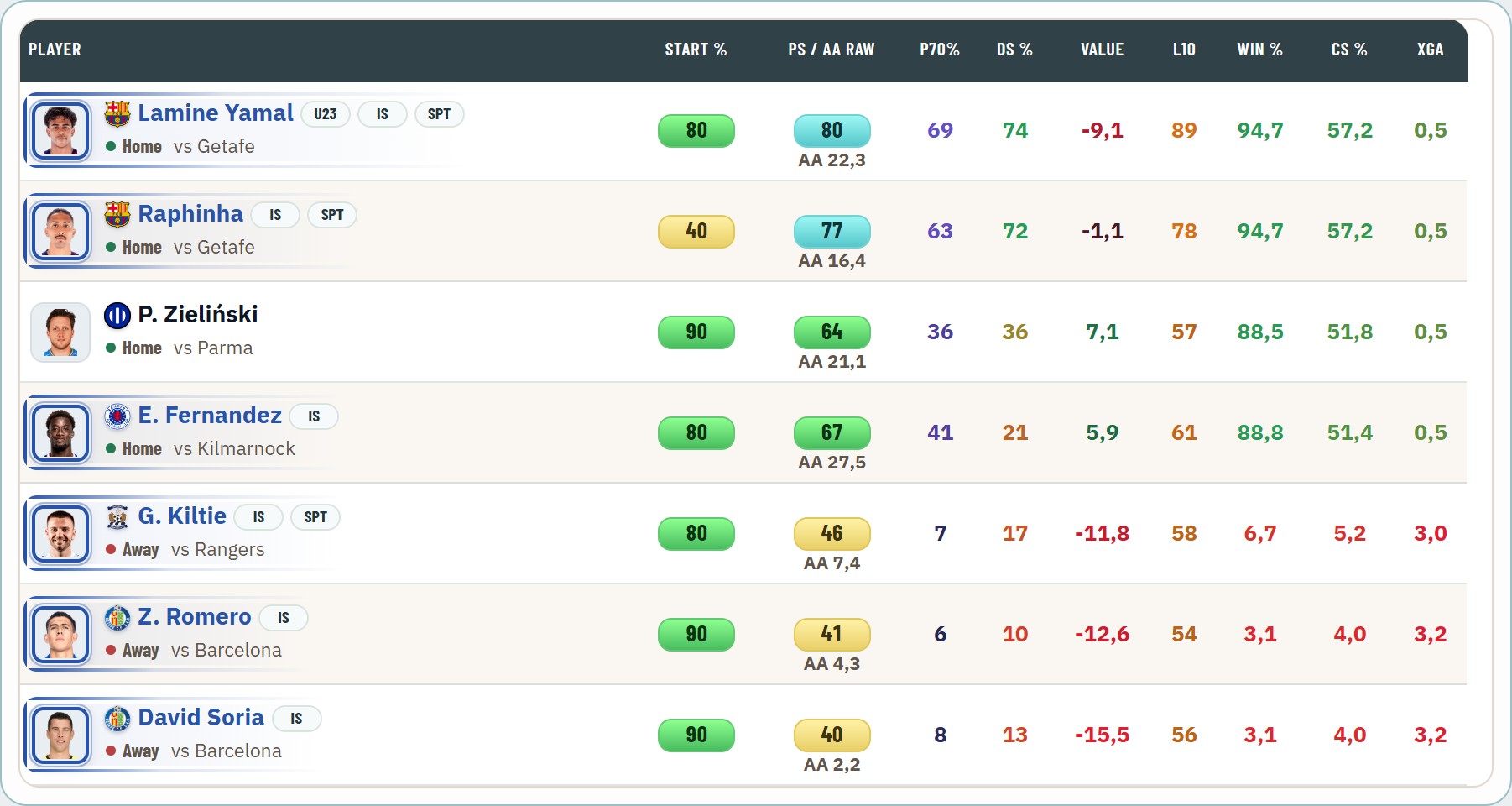Screen dimensions: 1512x806
Task: Click IS tag next to Z. Romero
Action: click(x=284, y=618)
